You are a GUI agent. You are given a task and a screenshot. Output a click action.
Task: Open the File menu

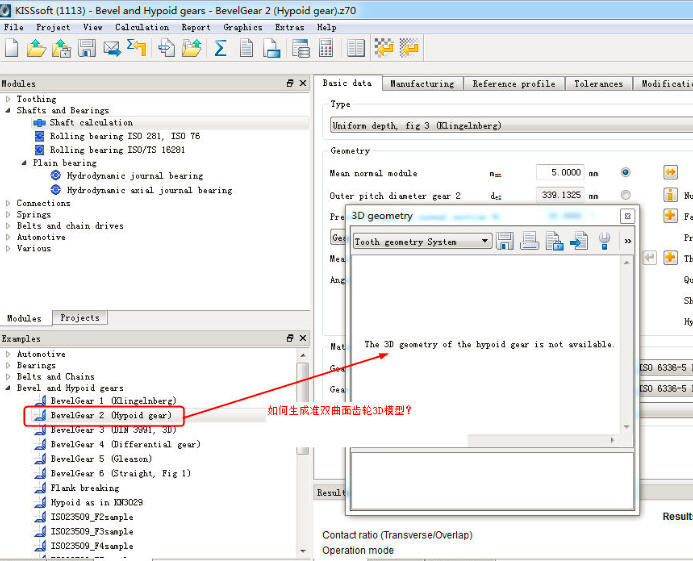(x=14, y=27)
